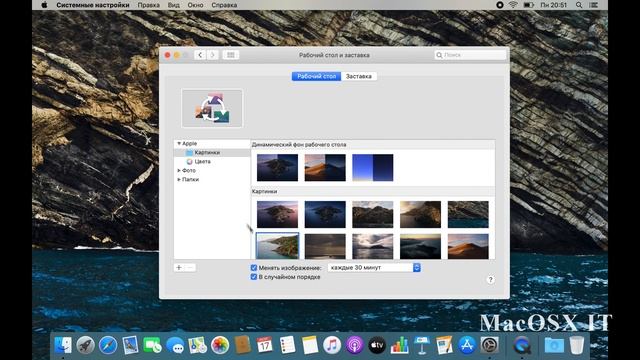
Task: Select Цвета in sidebar
Action: (212, 162)
